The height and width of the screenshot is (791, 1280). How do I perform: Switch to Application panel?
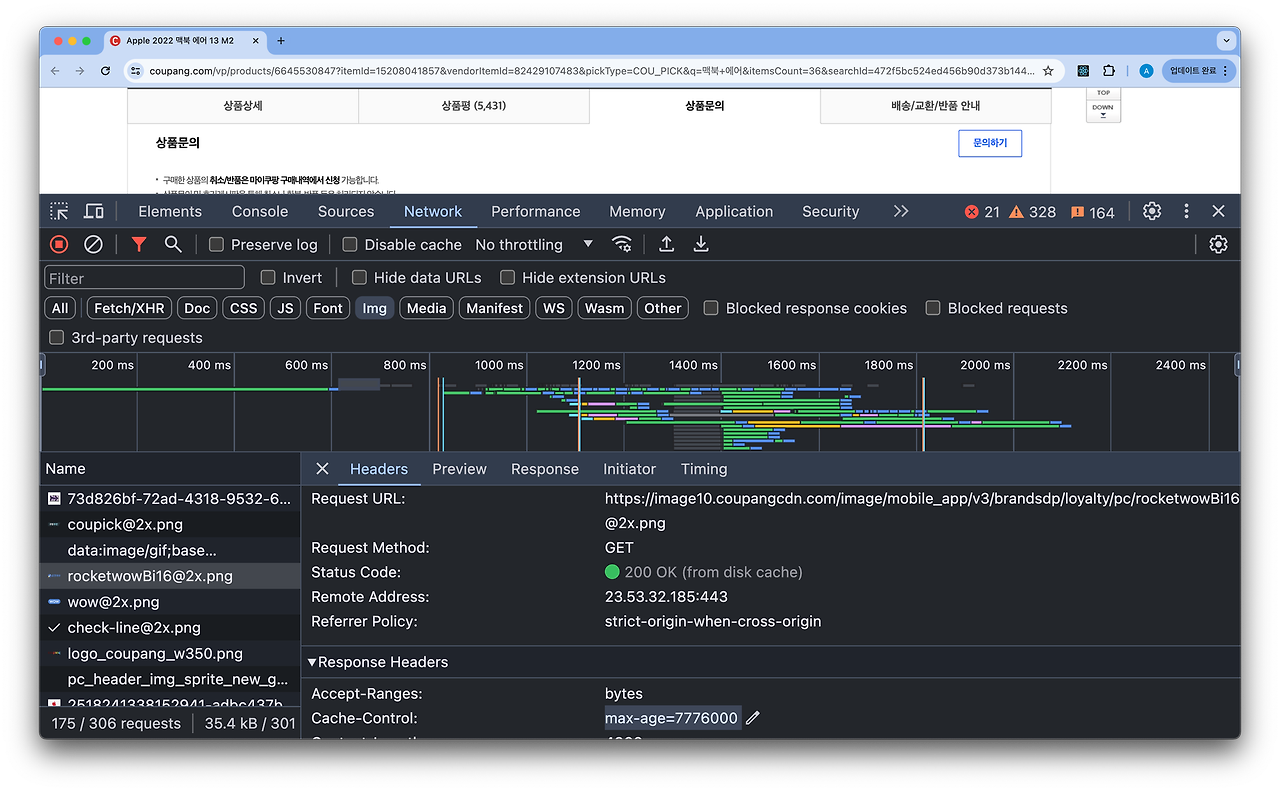pos(734,211)
